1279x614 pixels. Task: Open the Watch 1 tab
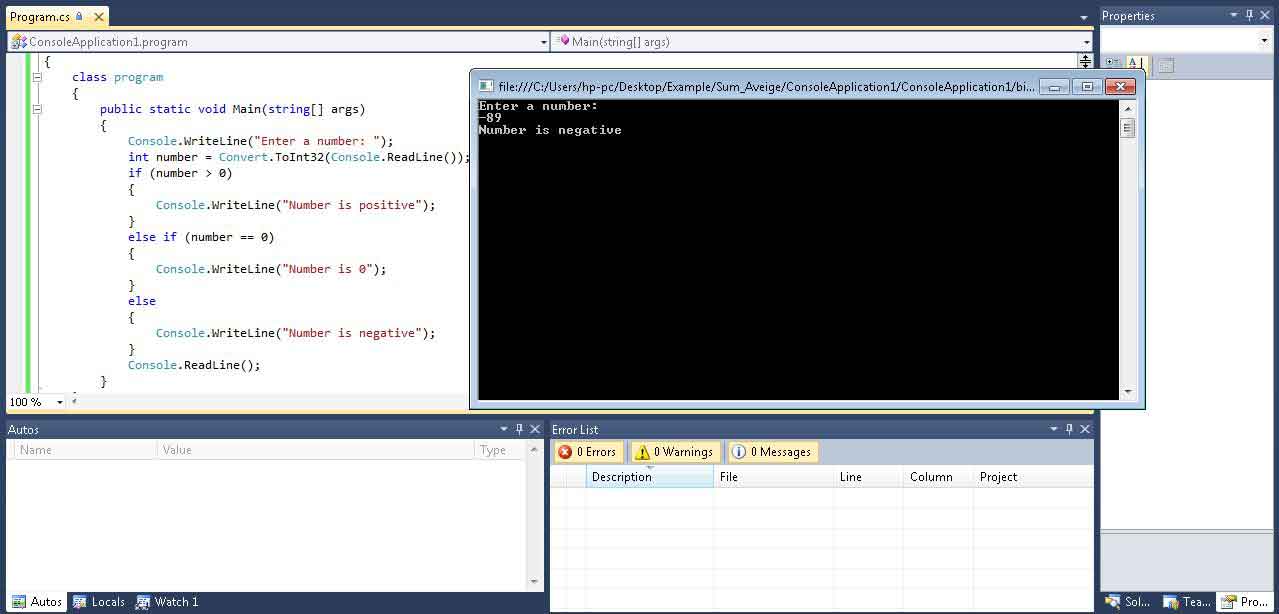pyautogui.click(x=167, y=602)
